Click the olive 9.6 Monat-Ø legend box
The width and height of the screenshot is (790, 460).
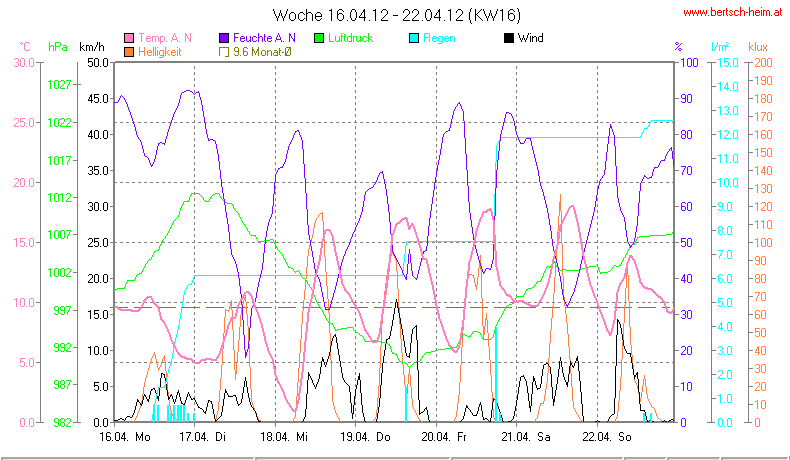(224, 52)
